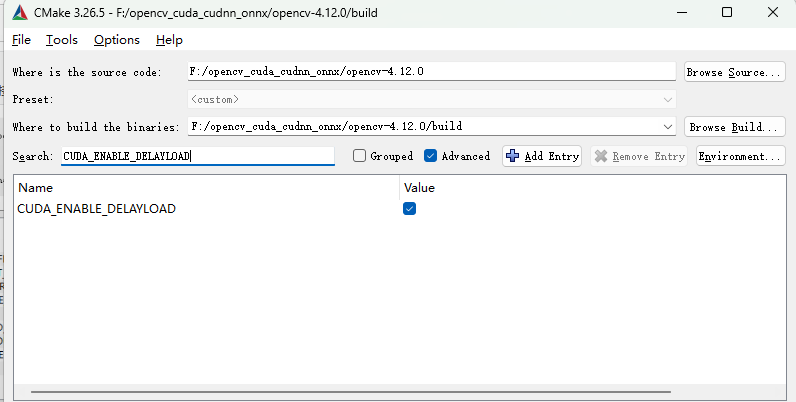Screen dimensions: 796x402
Task: Expand the build binaries path dropdown
Action: [668, 127]
